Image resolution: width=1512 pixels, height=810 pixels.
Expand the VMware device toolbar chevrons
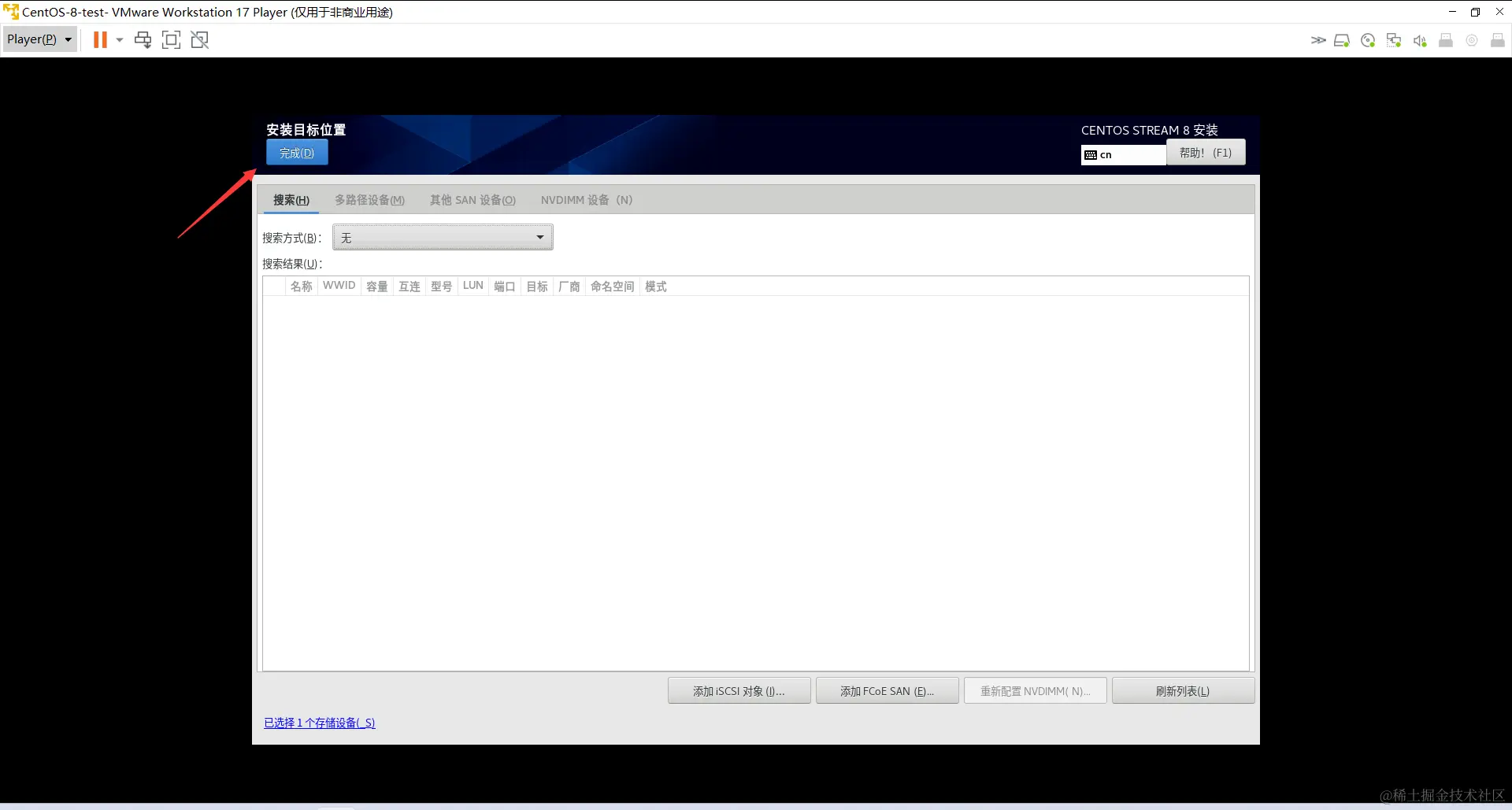[1317, 40]
